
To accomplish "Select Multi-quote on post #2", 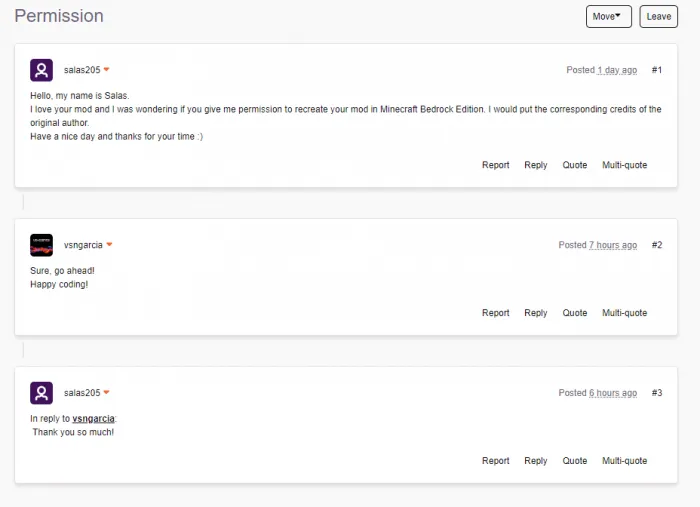I will pos(625,313).
